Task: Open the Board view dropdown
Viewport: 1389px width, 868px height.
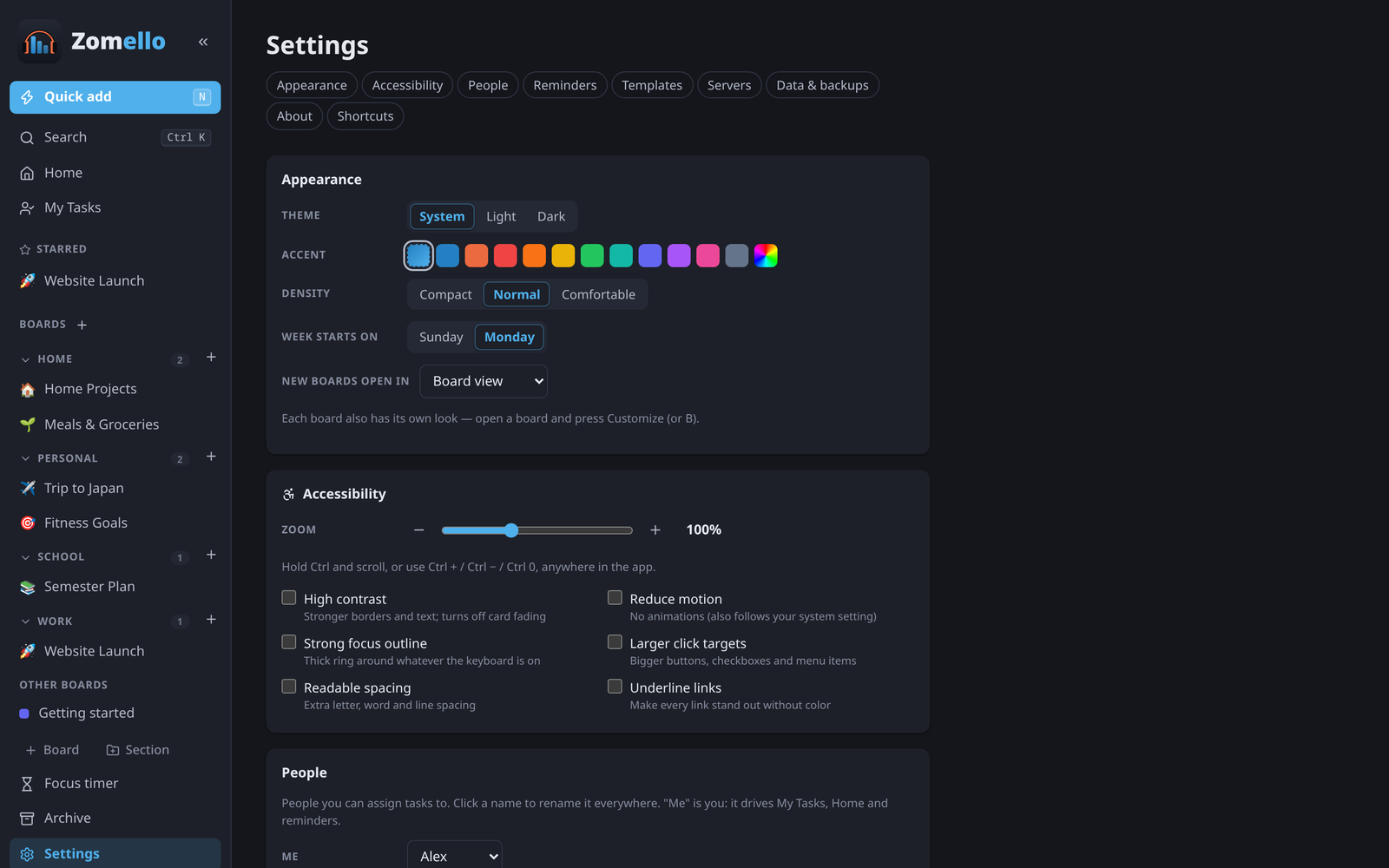Action: click(484, 381)
